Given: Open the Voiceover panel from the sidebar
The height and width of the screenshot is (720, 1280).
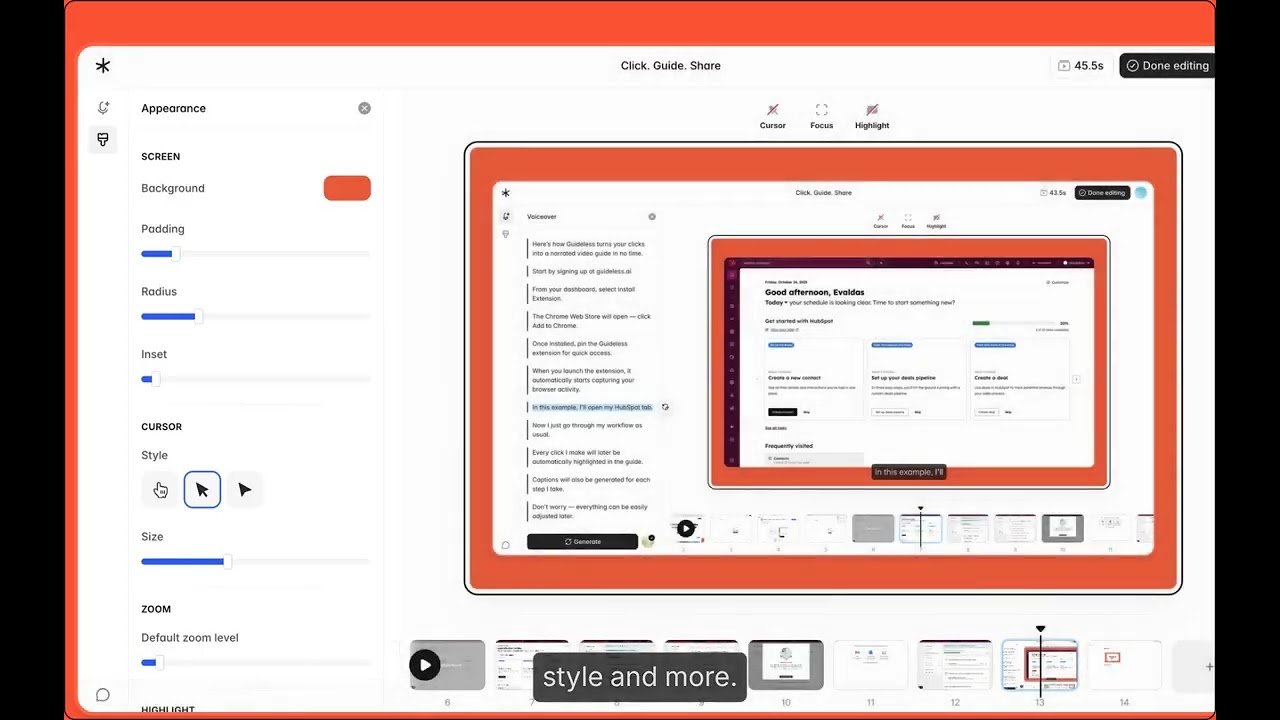Looking at the screenshot, I should tap(103, 108).
